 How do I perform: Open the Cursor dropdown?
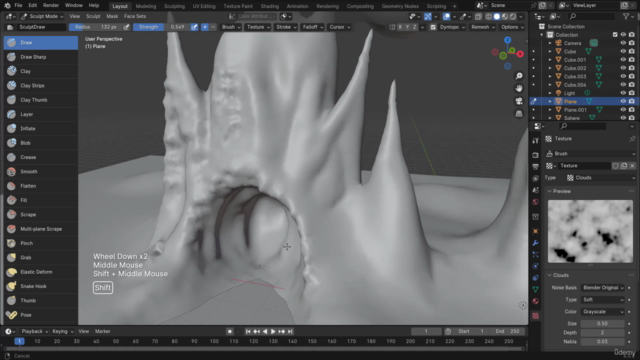click(339, 27)
